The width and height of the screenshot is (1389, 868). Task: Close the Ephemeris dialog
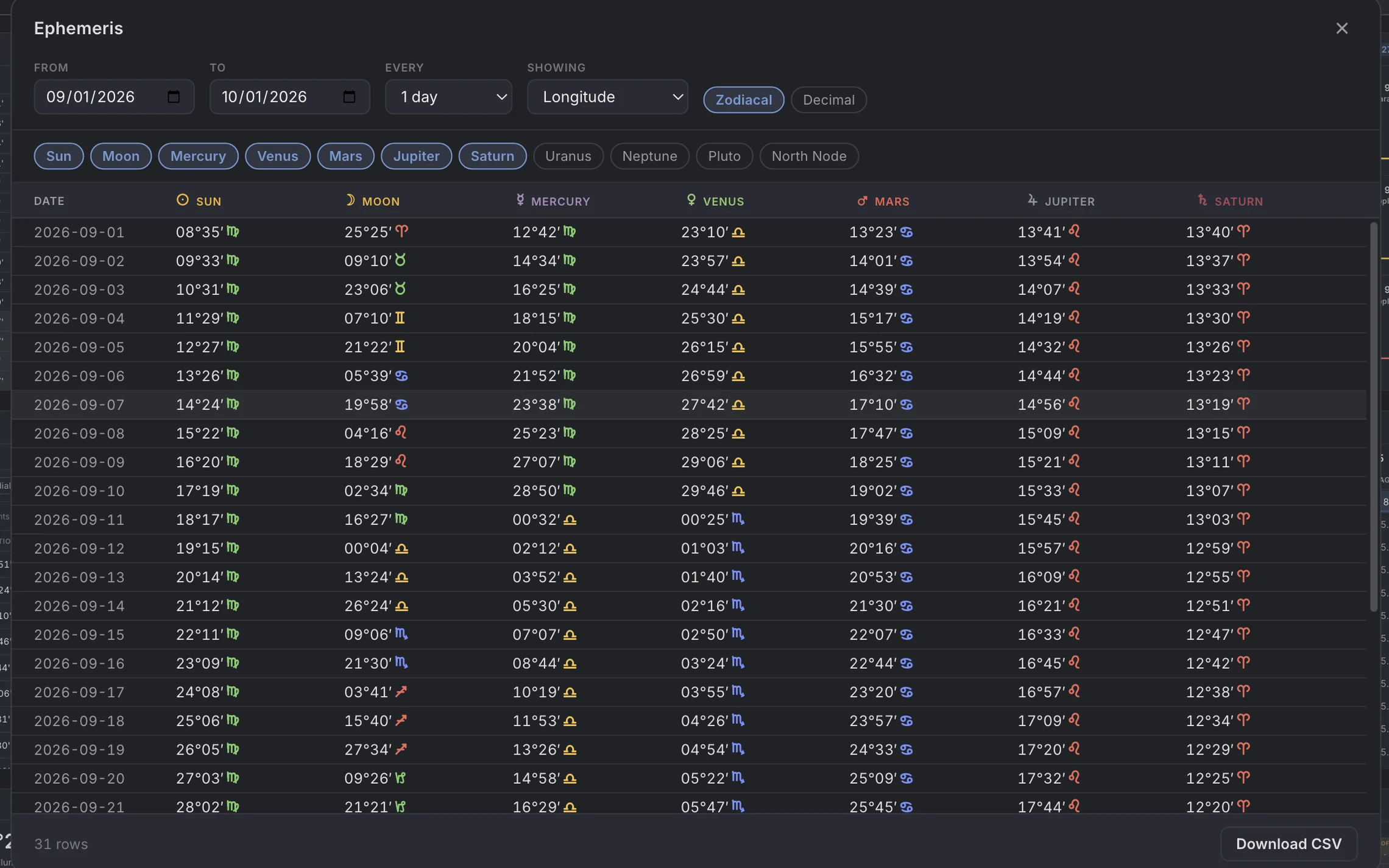click(x=1341, y=28)
